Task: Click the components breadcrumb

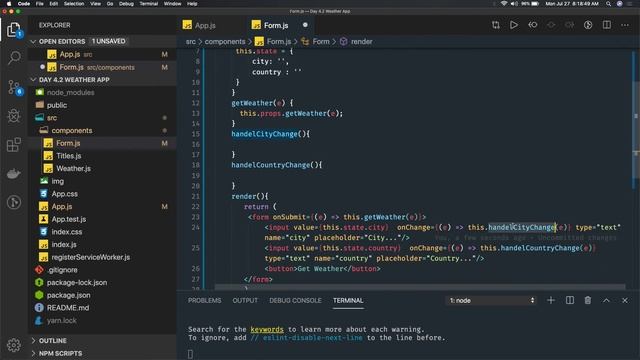Action: pos(225,41)
